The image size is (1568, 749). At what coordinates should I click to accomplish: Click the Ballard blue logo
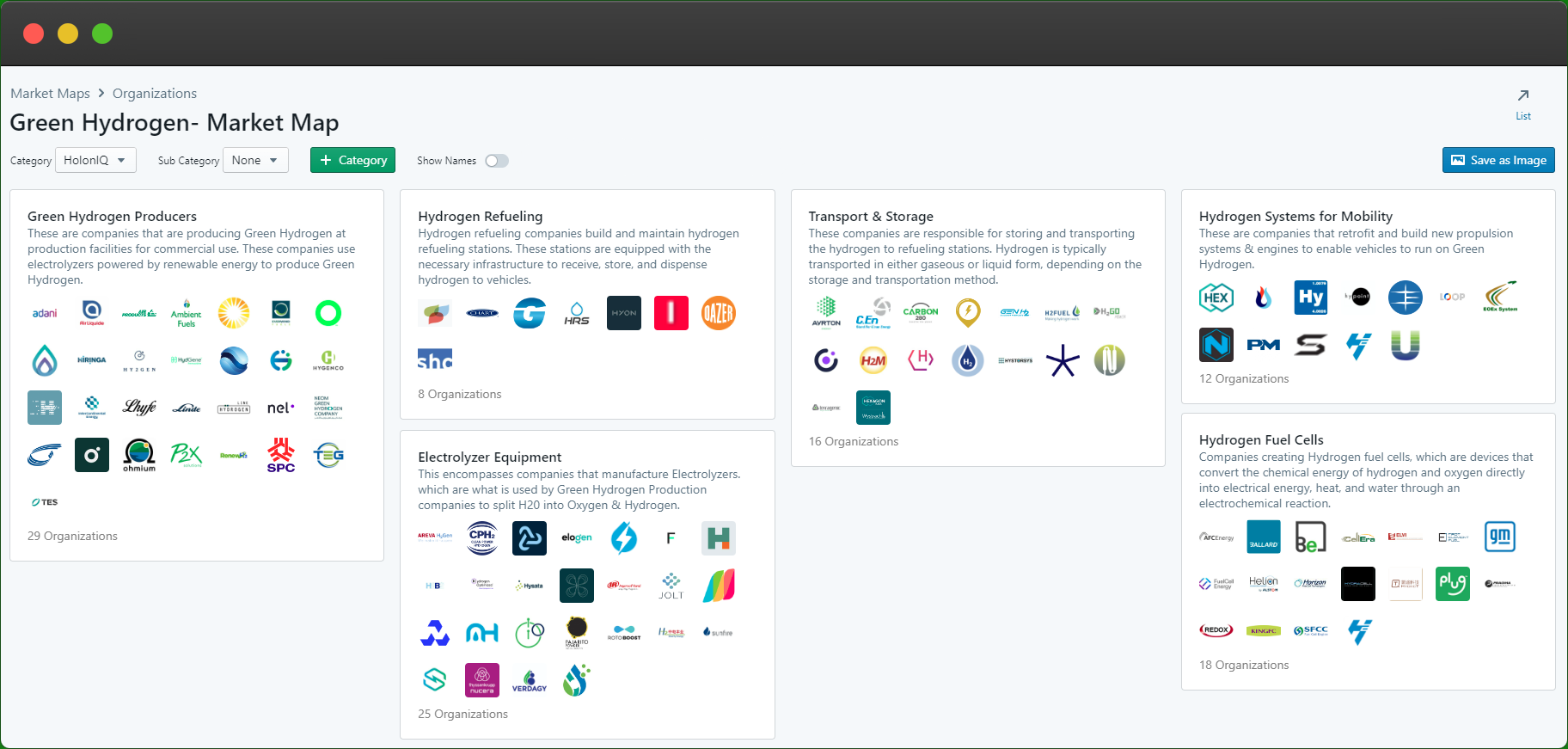(1264, 537)
